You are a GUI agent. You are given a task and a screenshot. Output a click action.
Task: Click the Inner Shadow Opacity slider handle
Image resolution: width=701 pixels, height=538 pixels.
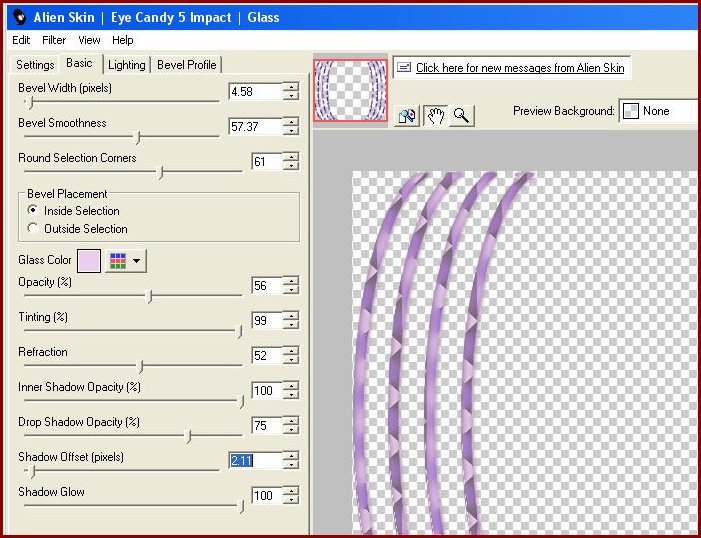(x=241, y=401)
